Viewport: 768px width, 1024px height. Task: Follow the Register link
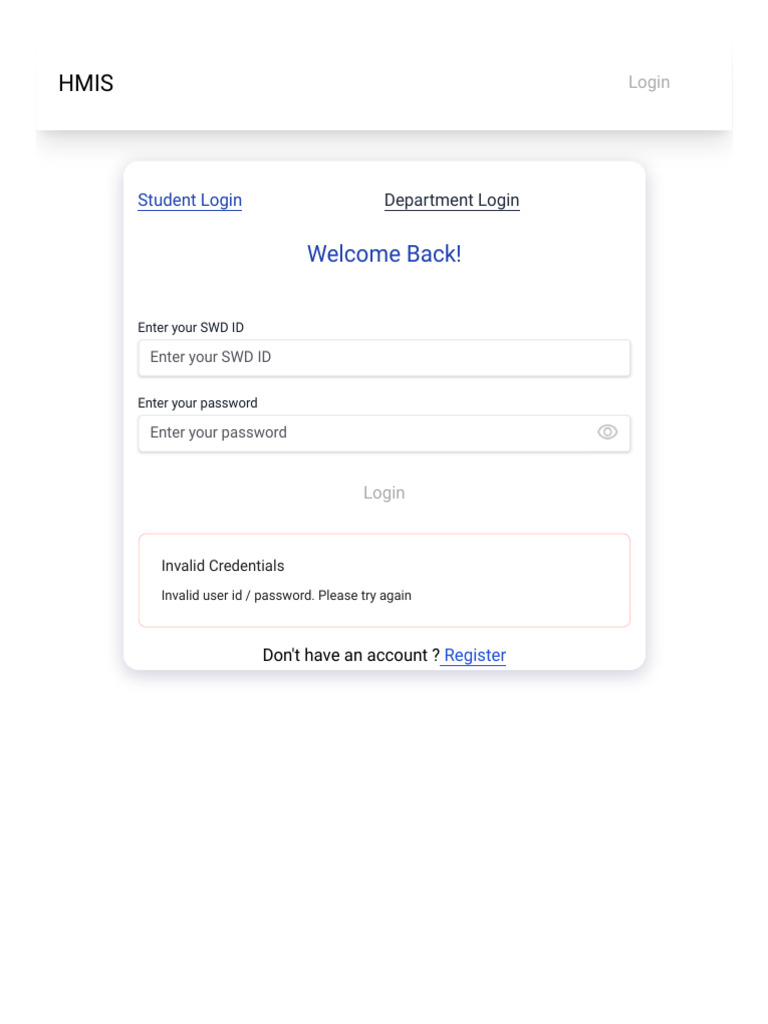[x=475, y=655]
